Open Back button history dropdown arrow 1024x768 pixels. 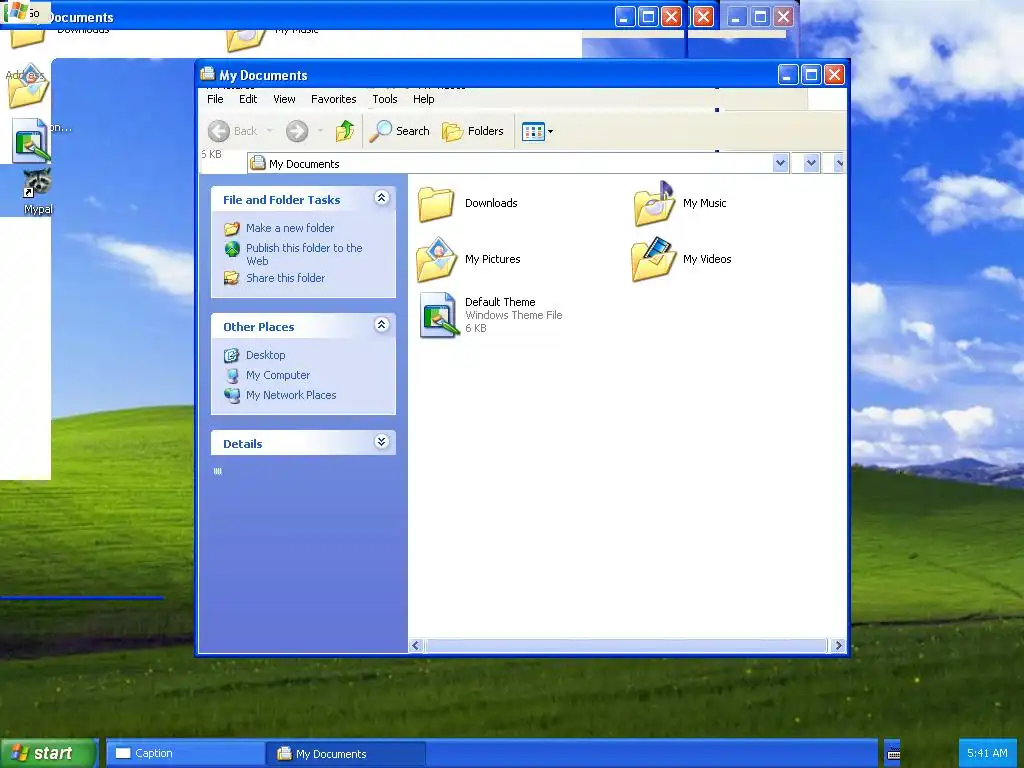(269, 131)
